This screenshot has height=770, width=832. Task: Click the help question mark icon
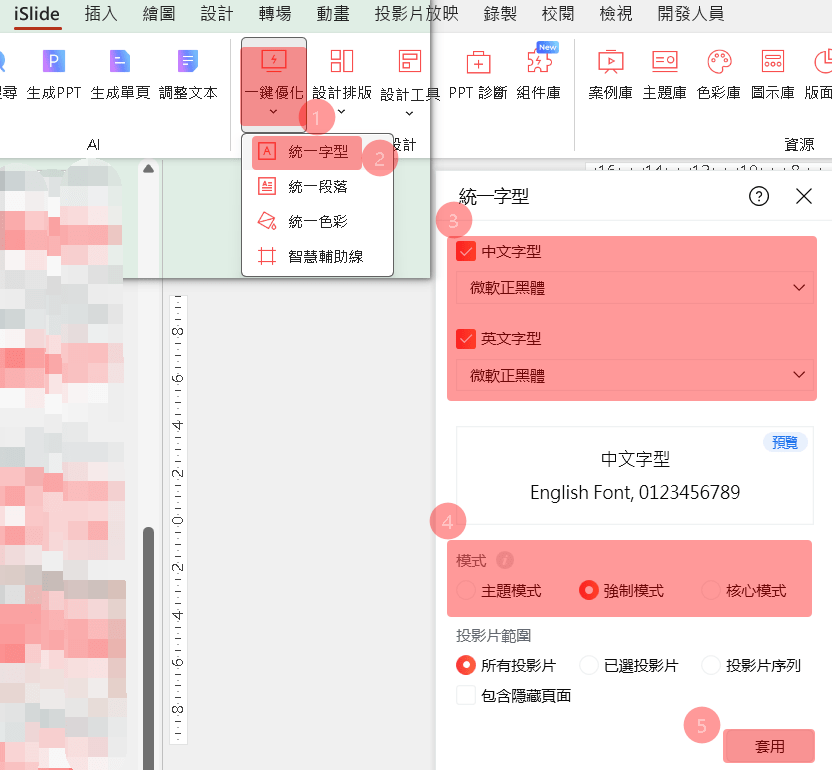point(758,196)
